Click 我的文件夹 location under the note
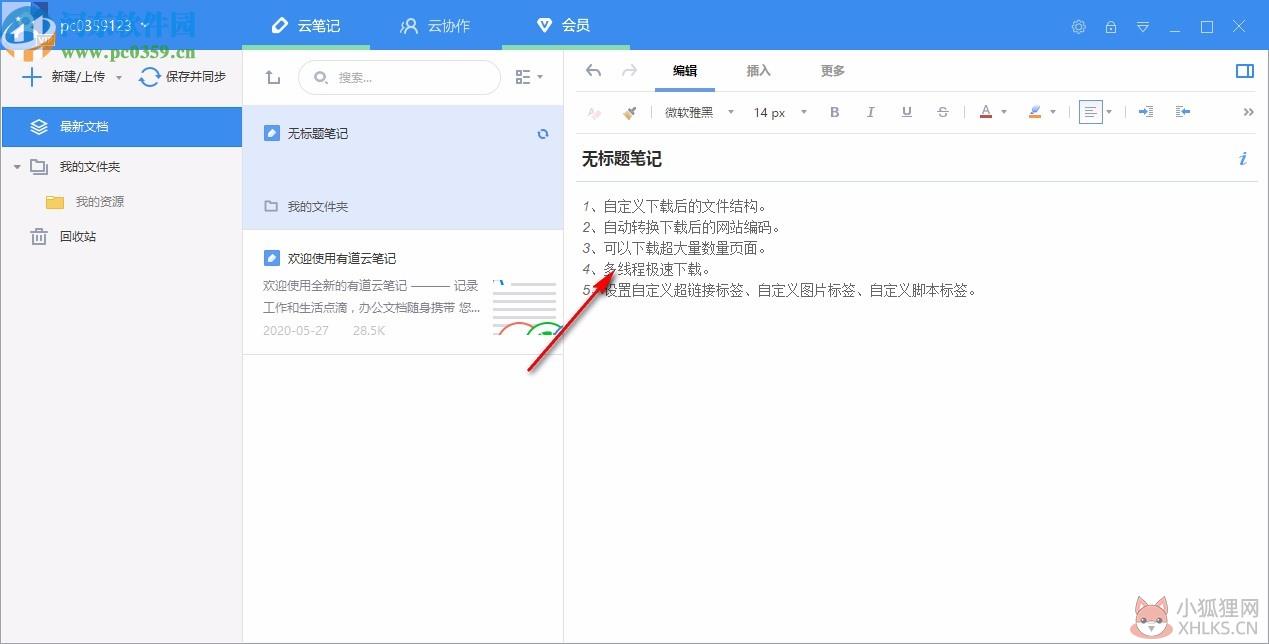Screen dimensions: 1269x644 pos(306,207)
